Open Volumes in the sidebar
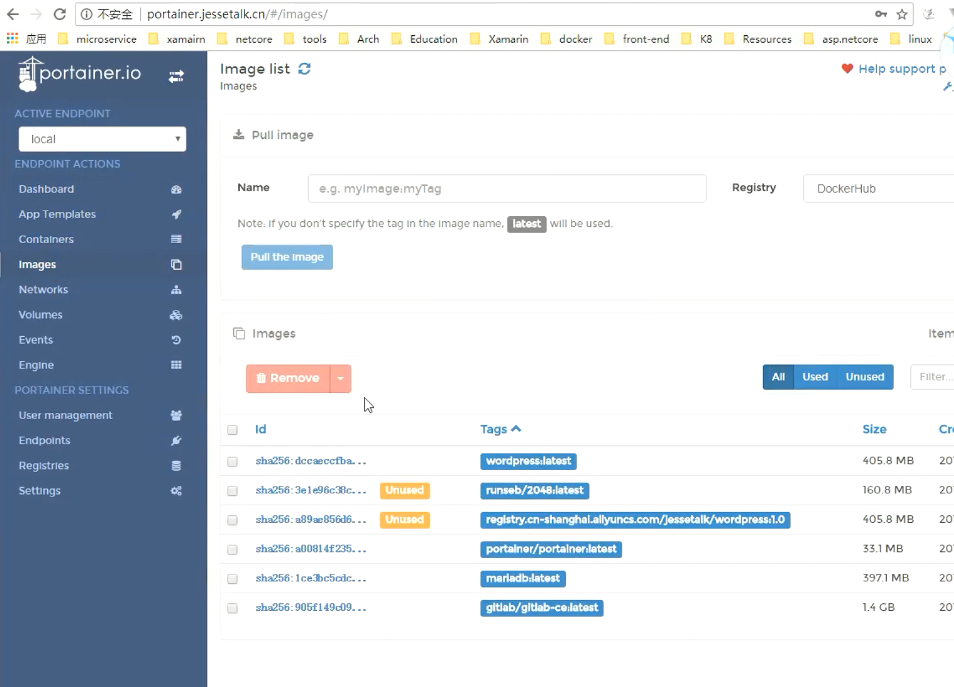Screen dimensions: 954x687 click(40, 315)
